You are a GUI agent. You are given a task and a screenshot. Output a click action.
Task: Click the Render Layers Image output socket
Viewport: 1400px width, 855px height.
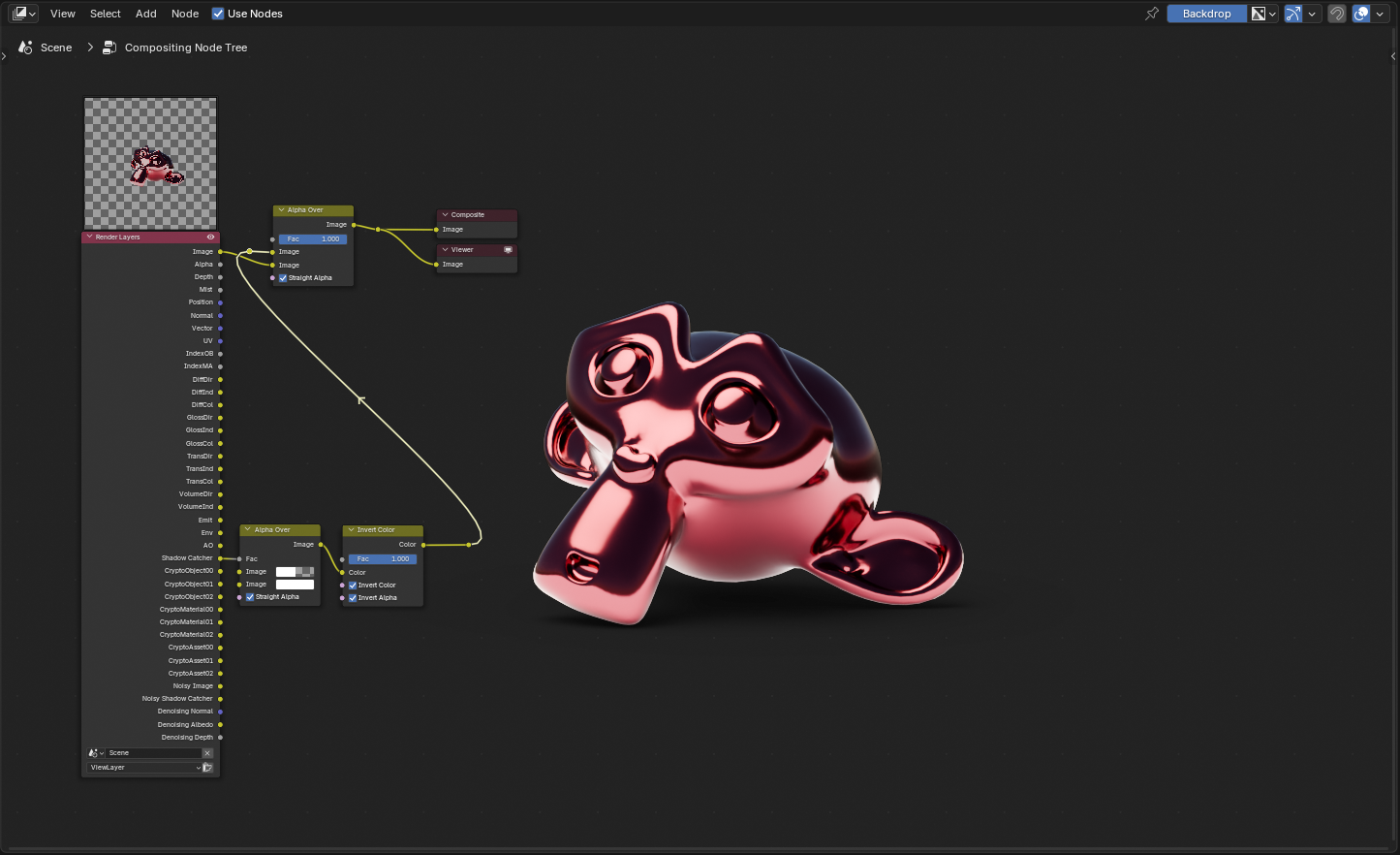(x=220, y=252)
